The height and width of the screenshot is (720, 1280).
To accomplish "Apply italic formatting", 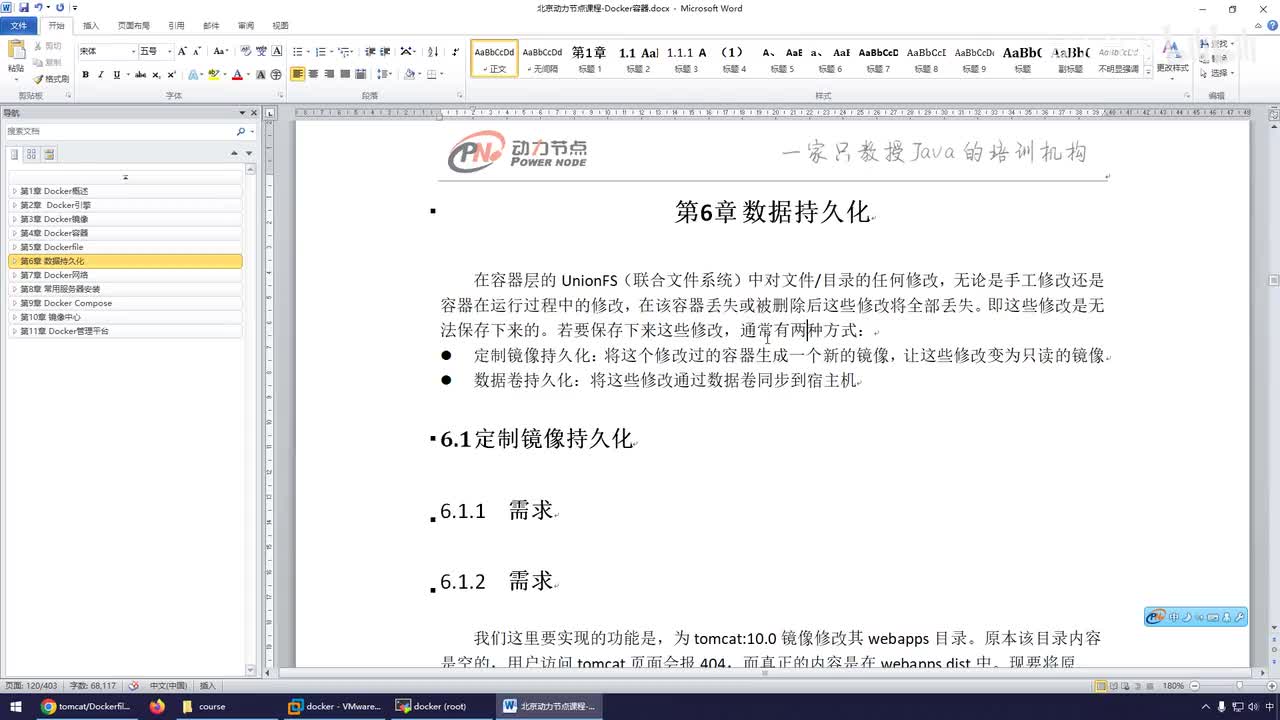I will [x=101, y=75].
